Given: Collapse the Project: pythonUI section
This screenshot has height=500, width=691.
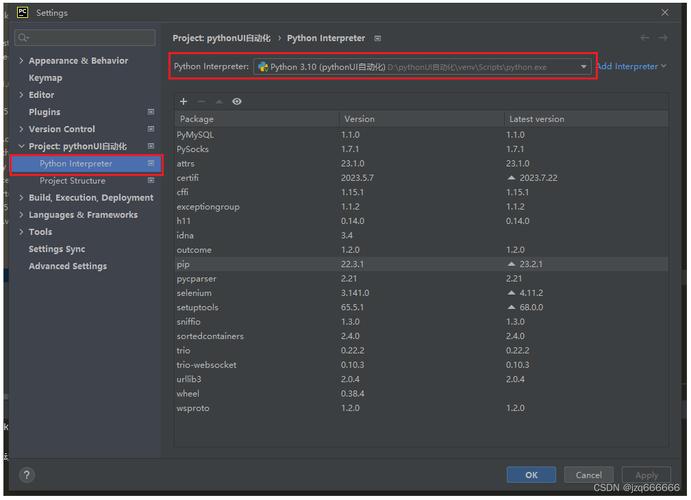Looking at the screenshot, I should (21, 146).
